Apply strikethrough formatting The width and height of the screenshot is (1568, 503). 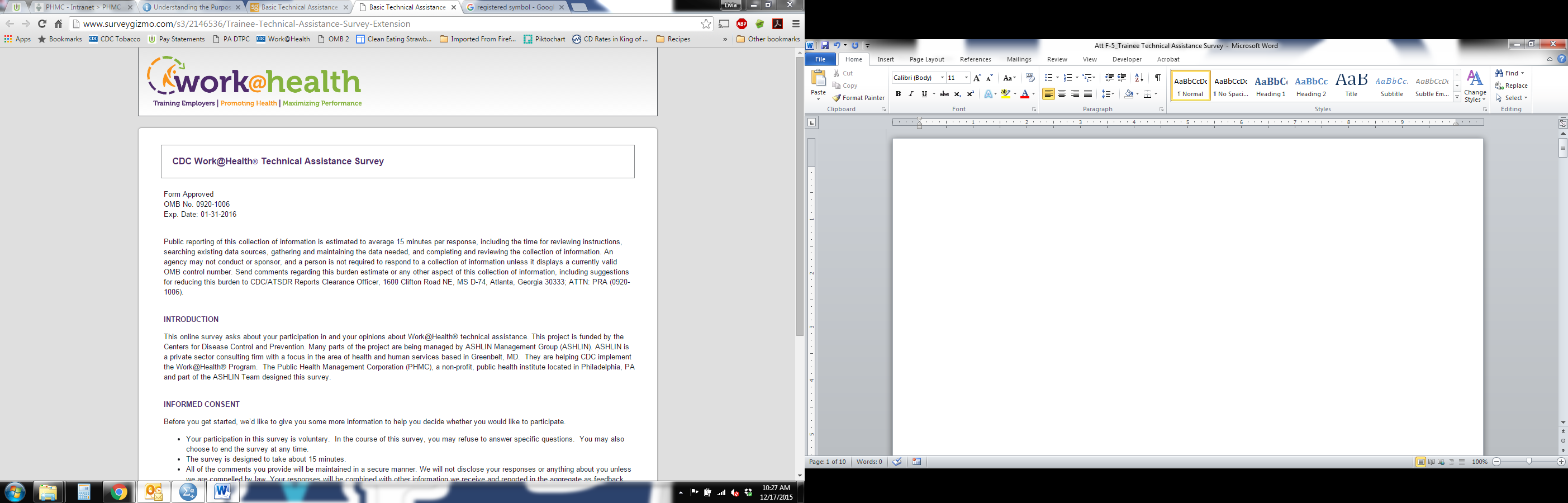click(944, 94)
